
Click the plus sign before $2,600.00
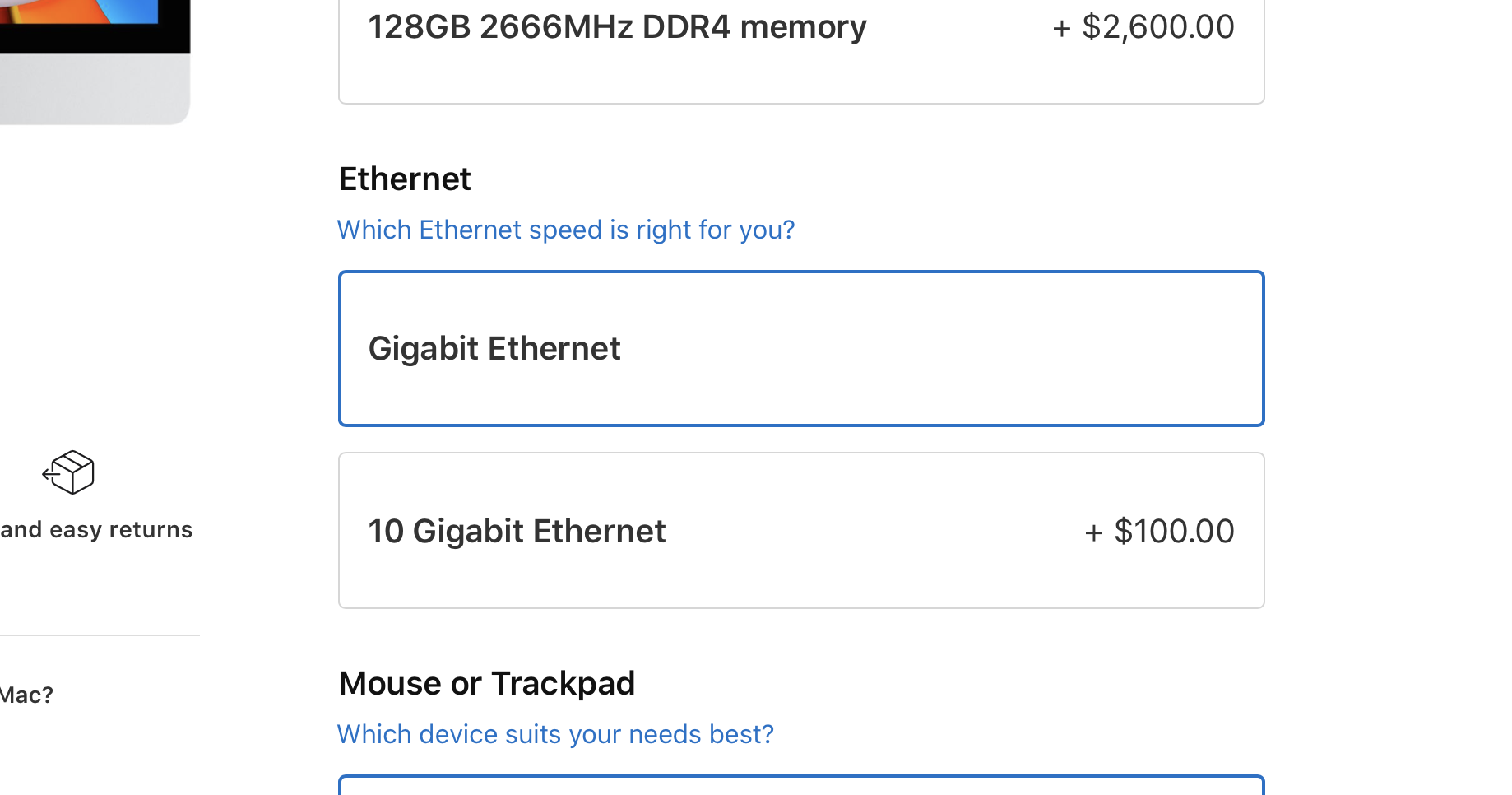(x=1061, y=29)
